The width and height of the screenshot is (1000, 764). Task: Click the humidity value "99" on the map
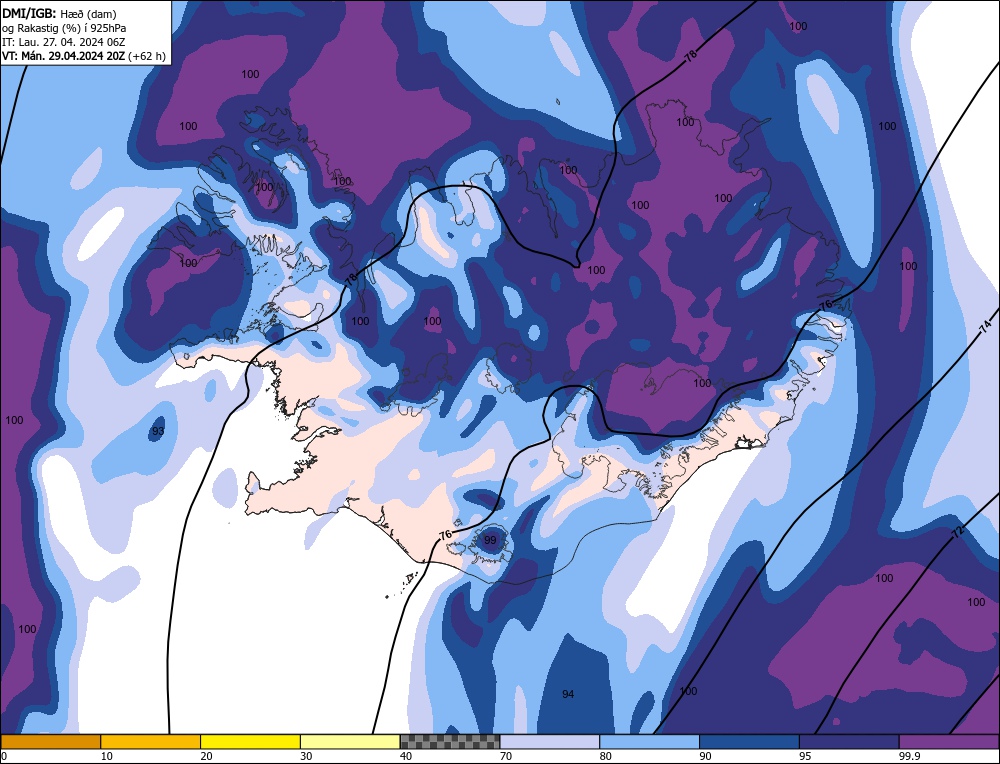click(x=490, y=540)
